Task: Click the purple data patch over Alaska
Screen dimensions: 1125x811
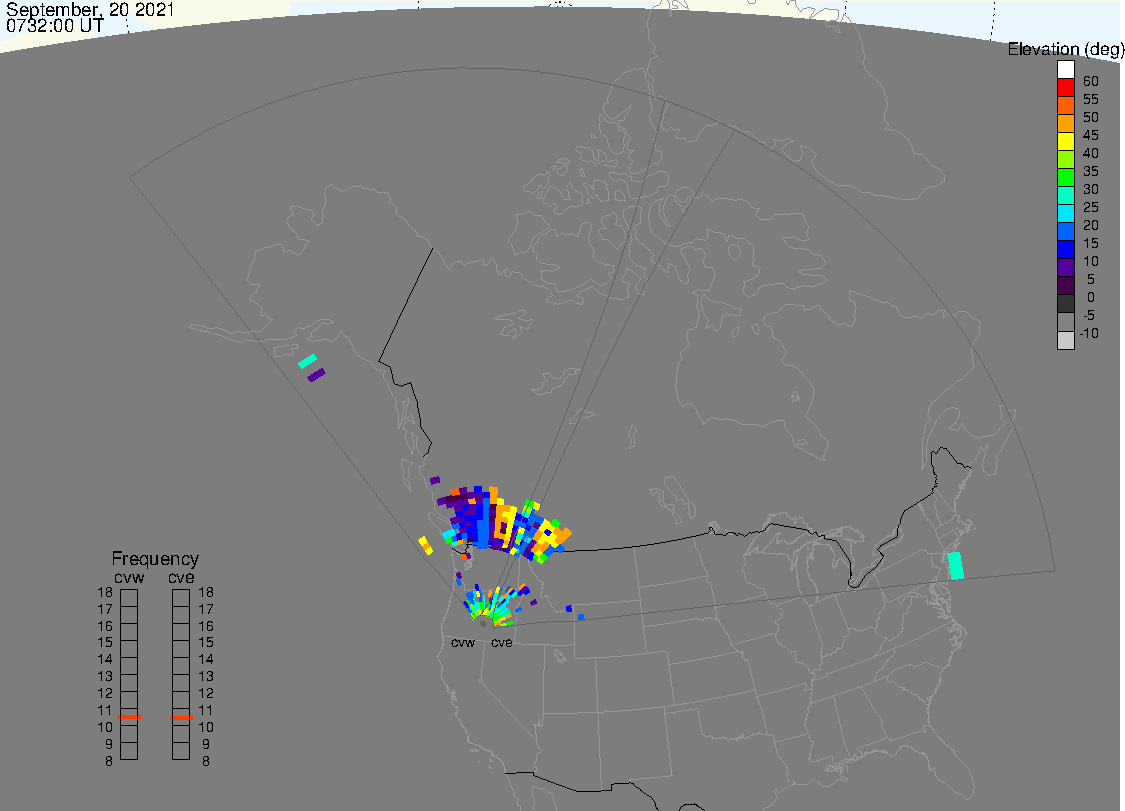Action: 316,375
